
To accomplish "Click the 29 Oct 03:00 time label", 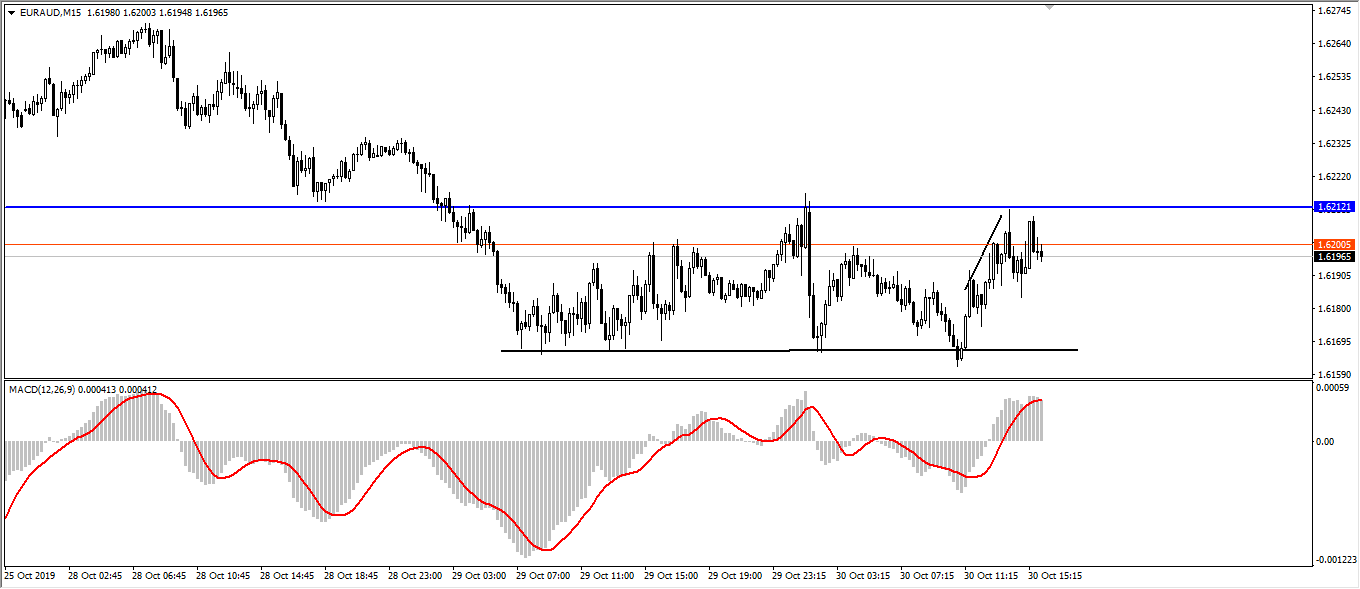I will pos(480,576).
